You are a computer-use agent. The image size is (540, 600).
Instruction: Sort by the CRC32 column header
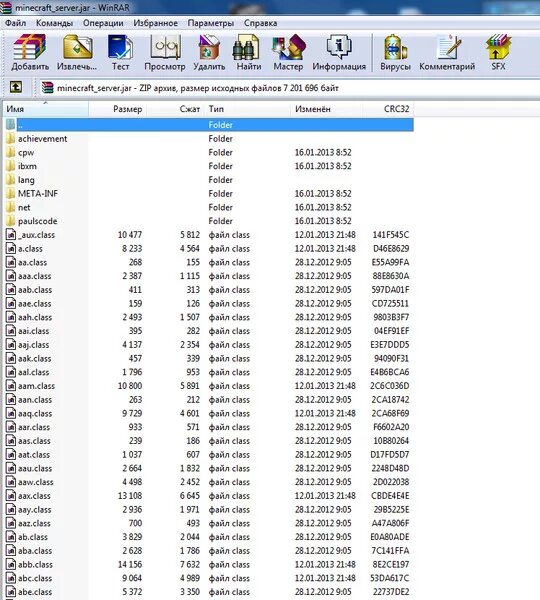[388, 109]
